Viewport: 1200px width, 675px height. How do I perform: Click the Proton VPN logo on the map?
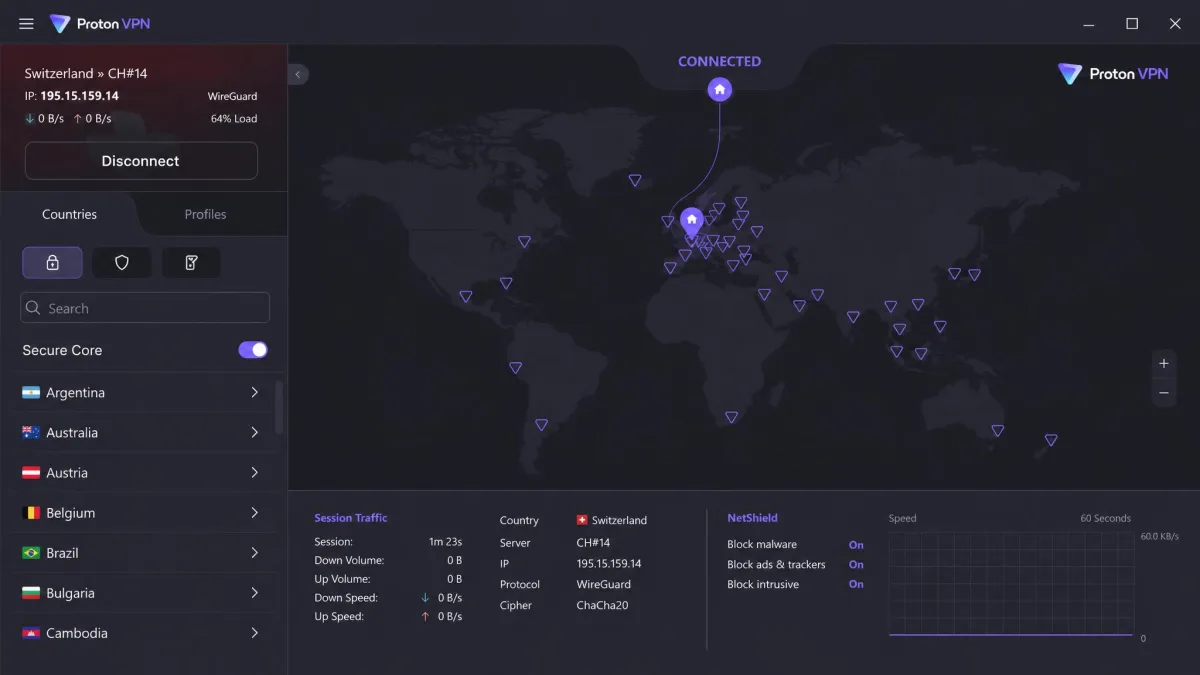[x=1113, y=74]
